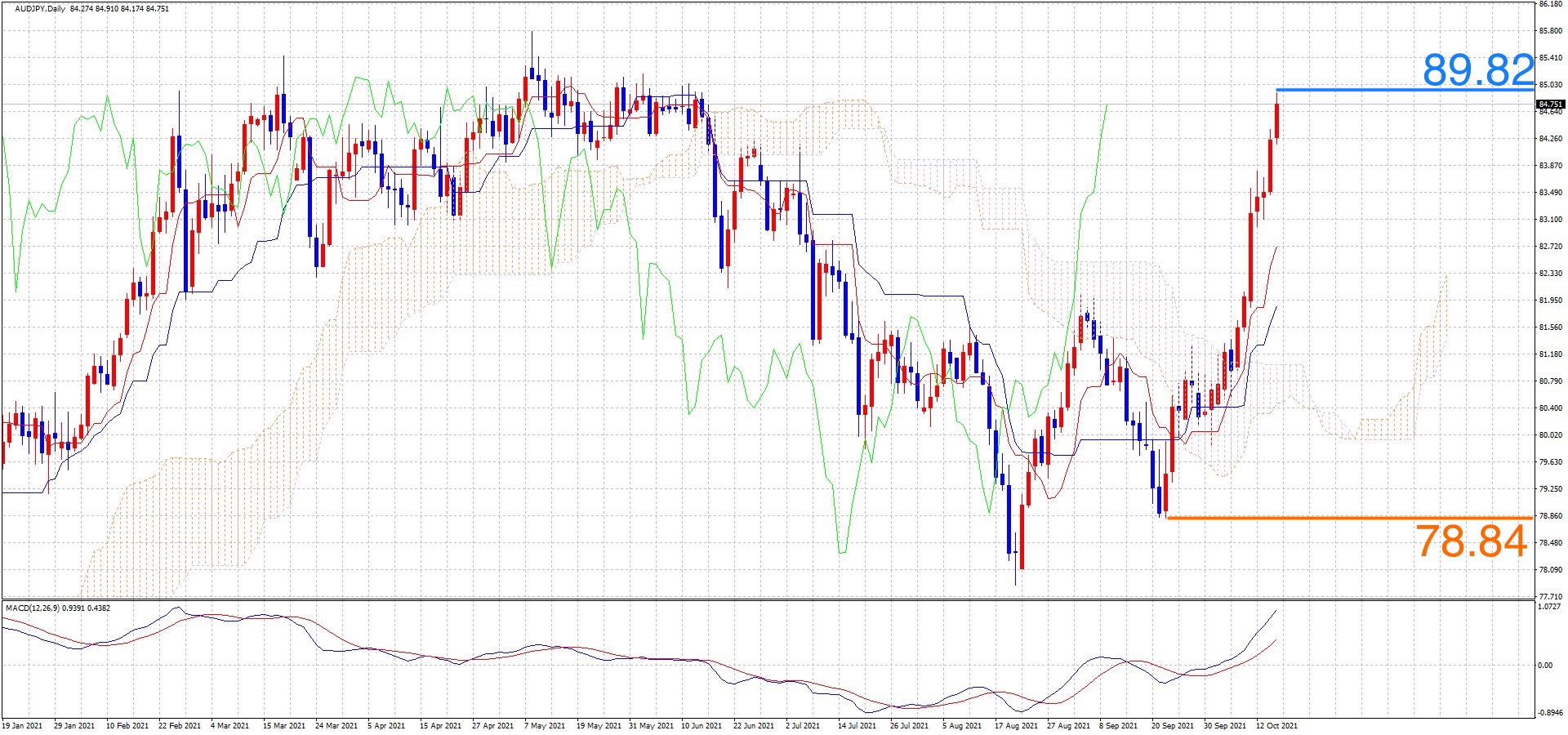Select the blue 89.82 price label

click(1478, 70)
